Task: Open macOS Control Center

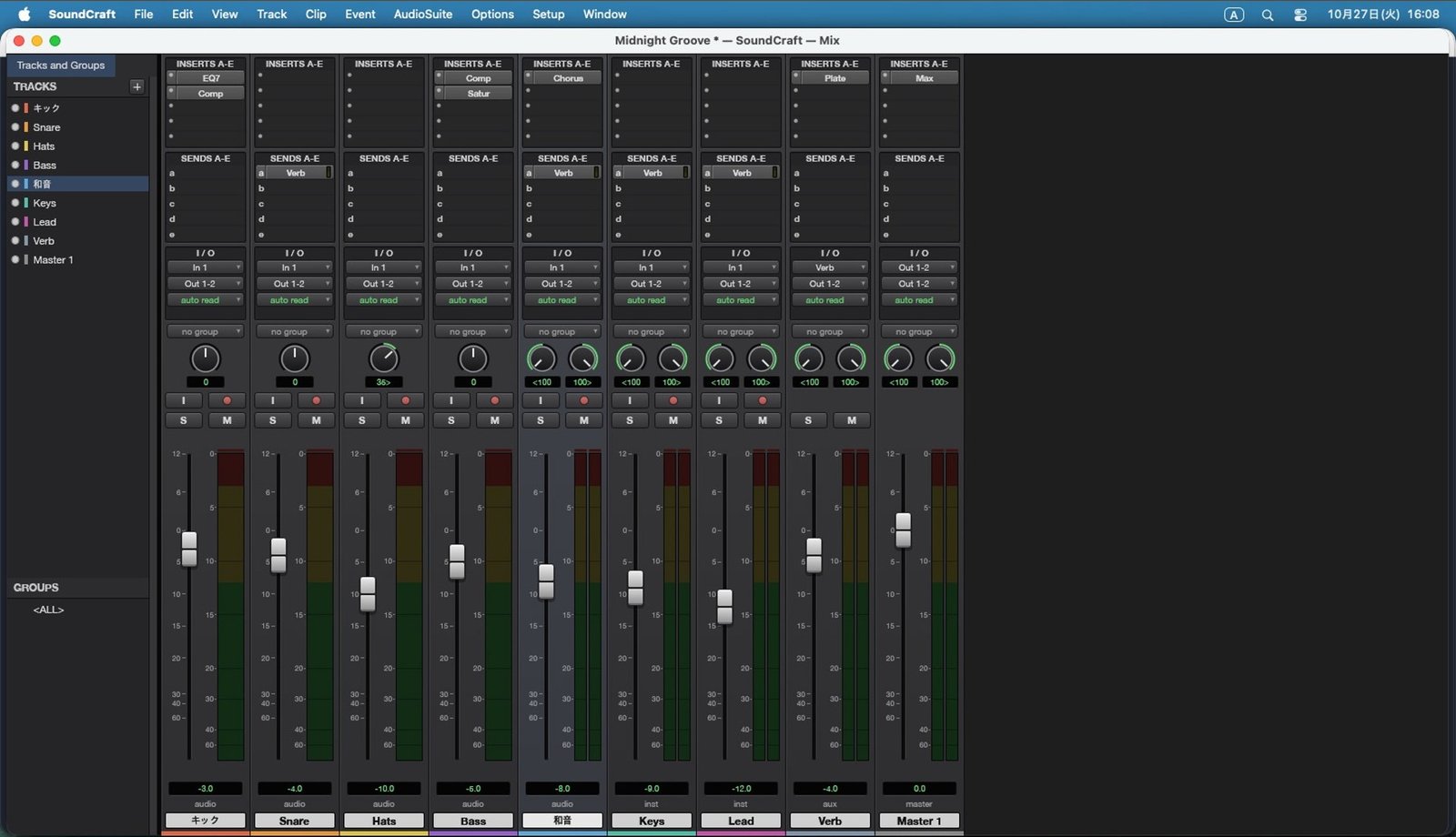Action: coord(1300,15)
